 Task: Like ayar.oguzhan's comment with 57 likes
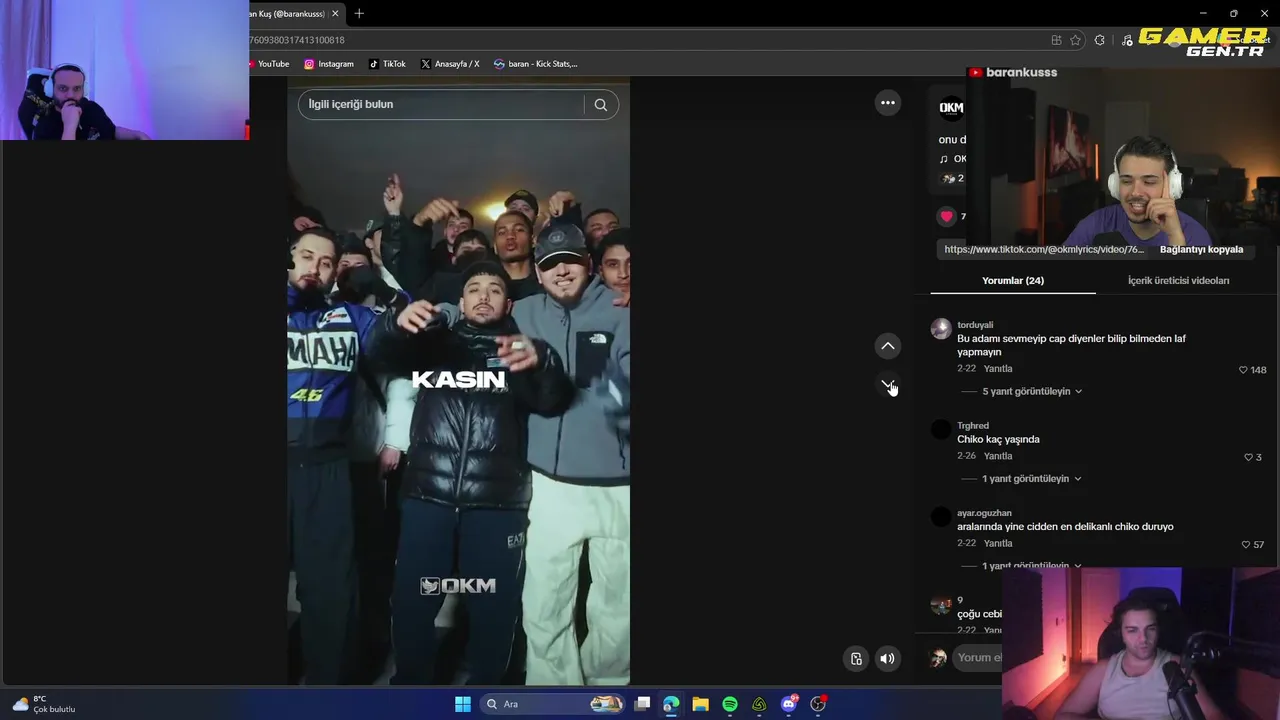[x=1245, y=545]
